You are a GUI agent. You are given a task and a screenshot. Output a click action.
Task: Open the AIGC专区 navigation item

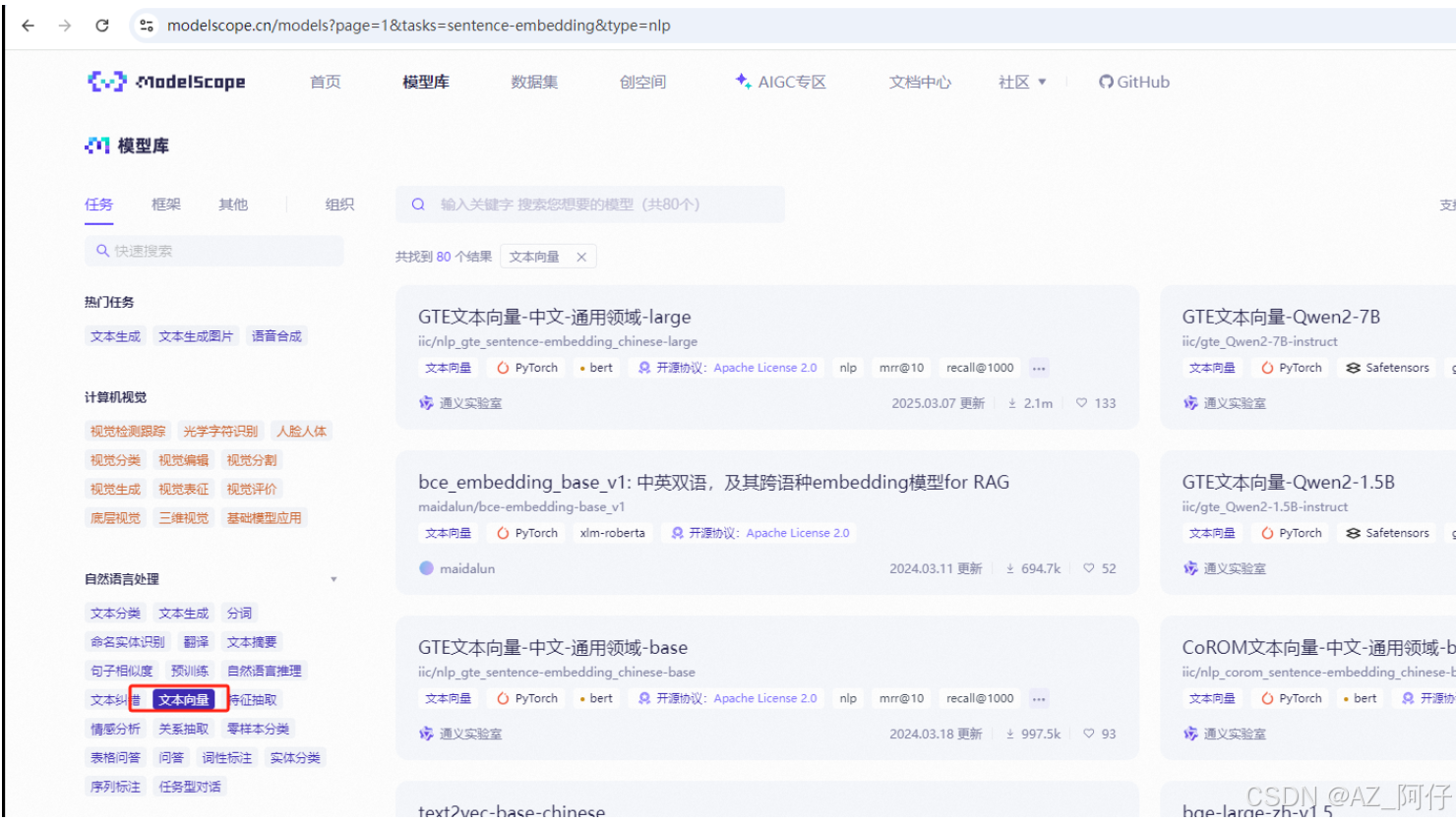tap(781, 83)
